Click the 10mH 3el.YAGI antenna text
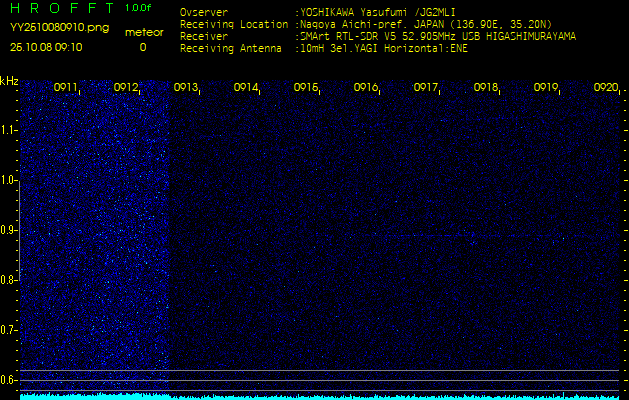Viewport: 629px width, 400px height. (x=384, y=49)
